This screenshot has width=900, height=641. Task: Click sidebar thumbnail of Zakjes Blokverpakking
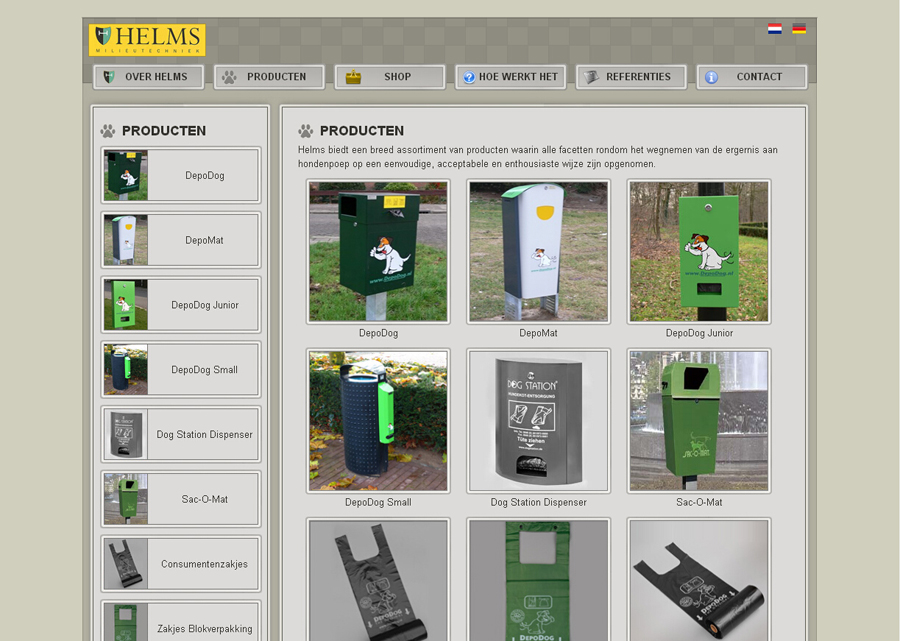pos(126,623)
